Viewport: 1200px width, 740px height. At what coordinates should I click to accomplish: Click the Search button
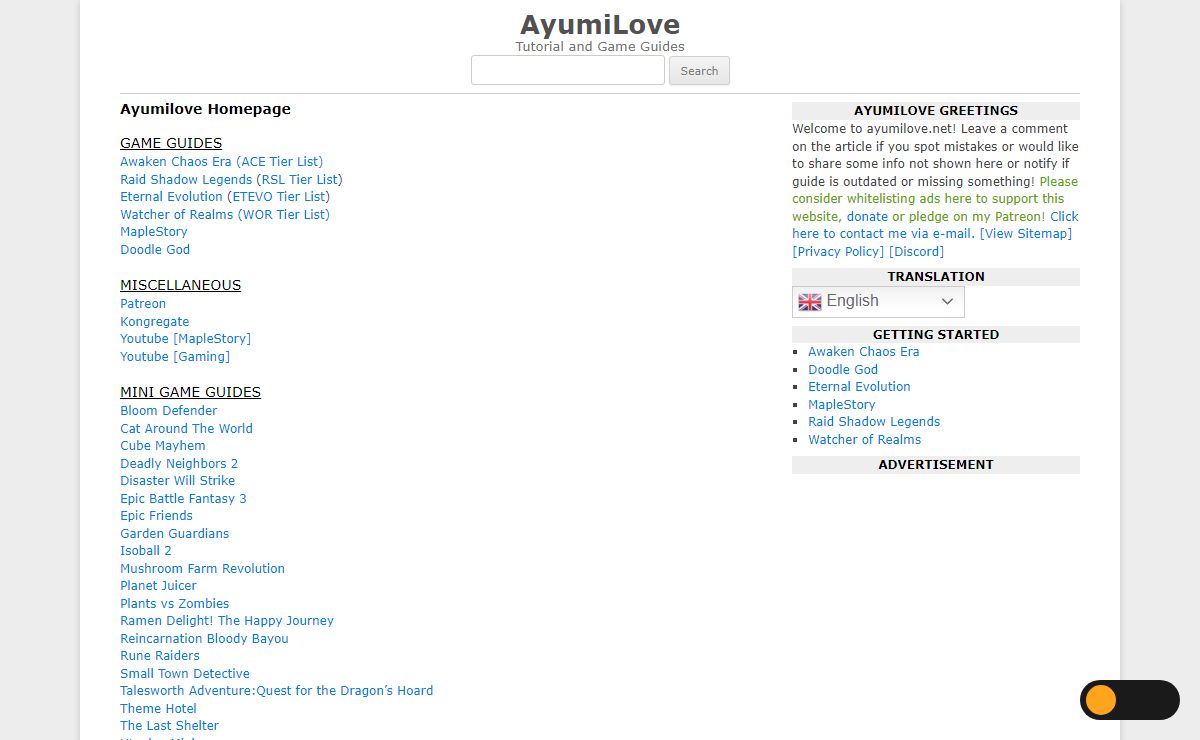coord(699,71)
